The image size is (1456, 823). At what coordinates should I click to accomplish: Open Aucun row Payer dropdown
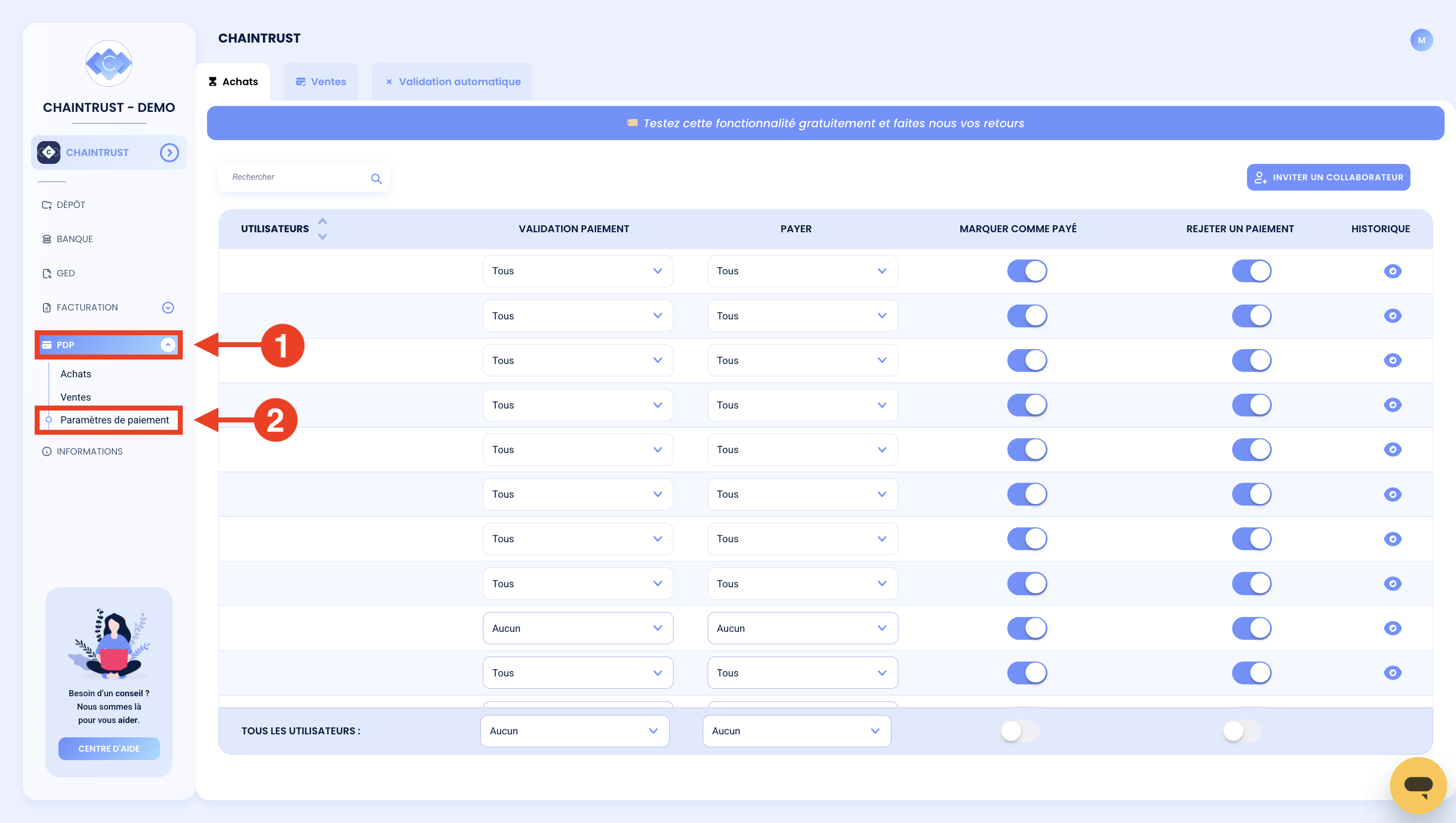coord(803,628)
